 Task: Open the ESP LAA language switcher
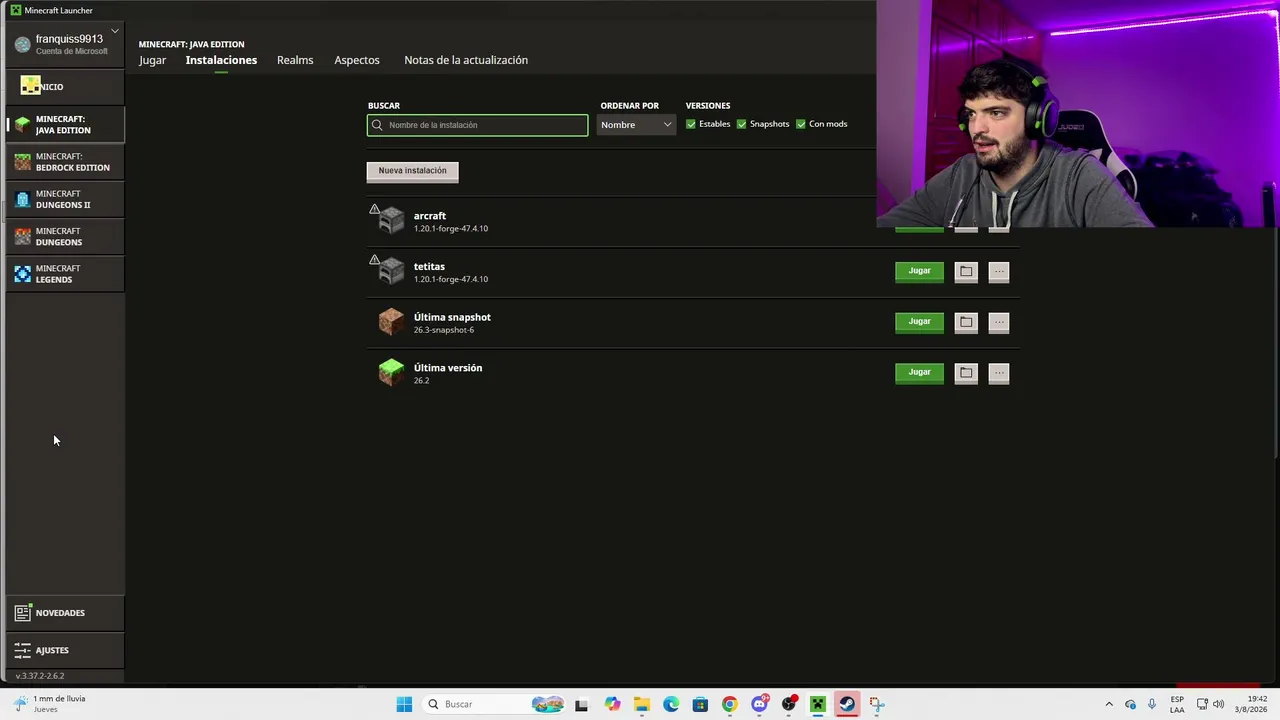tap(1177, 704)
